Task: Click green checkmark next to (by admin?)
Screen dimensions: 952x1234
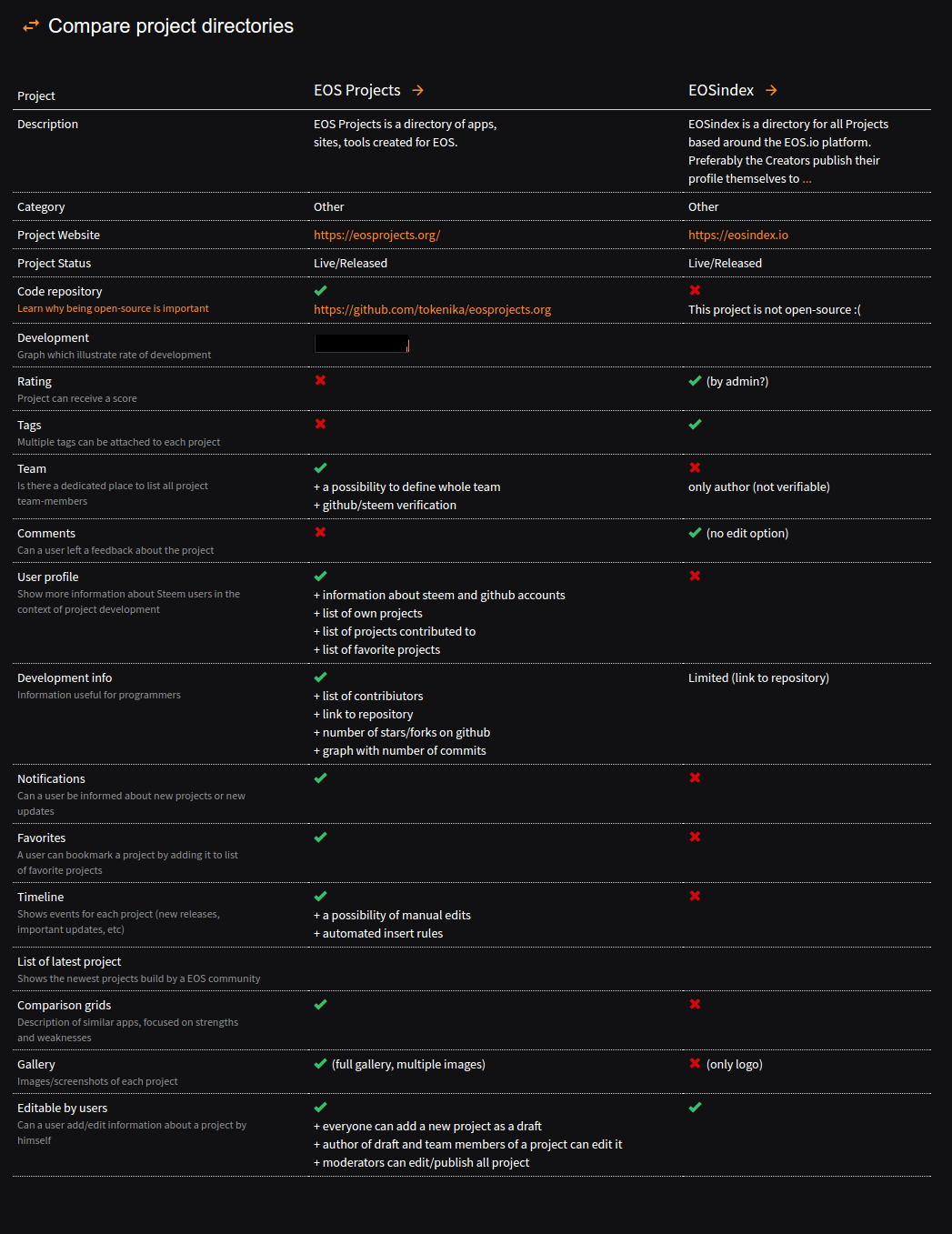Action: click(695, 381)
